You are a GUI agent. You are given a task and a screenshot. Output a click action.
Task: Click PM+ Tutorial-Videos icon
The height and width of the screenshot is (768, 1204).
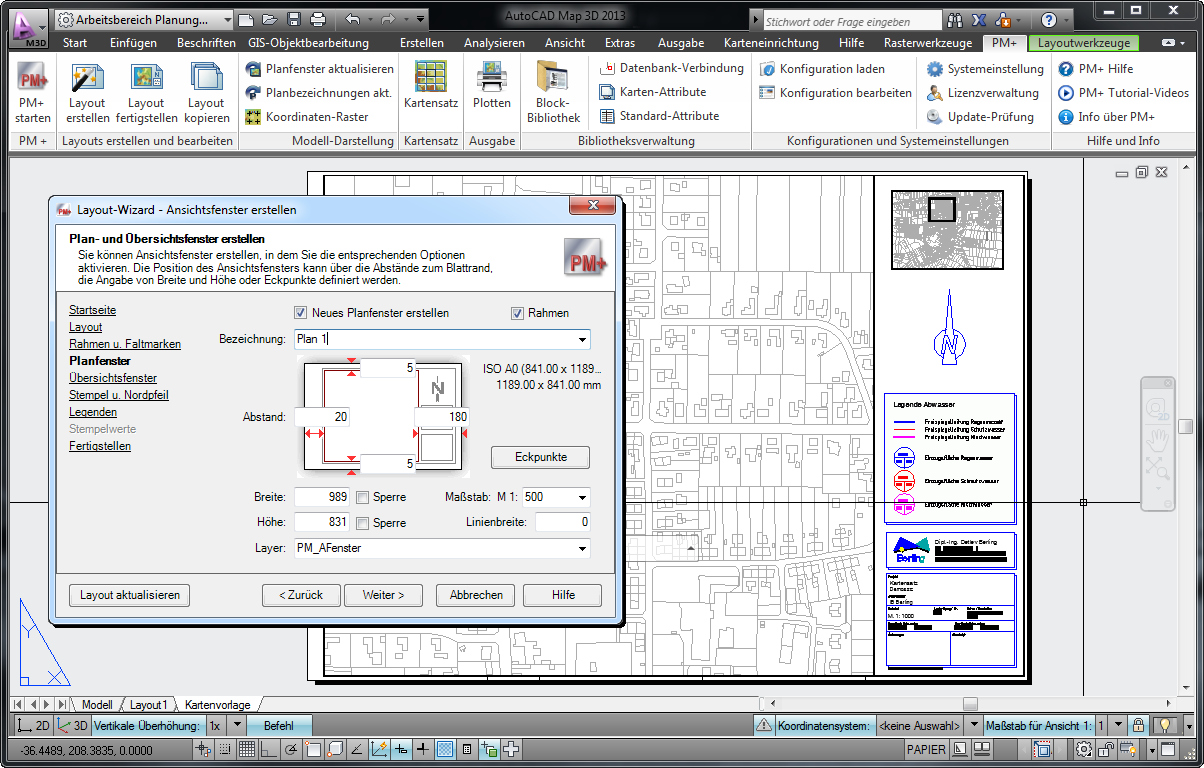tap(1067, 93)
